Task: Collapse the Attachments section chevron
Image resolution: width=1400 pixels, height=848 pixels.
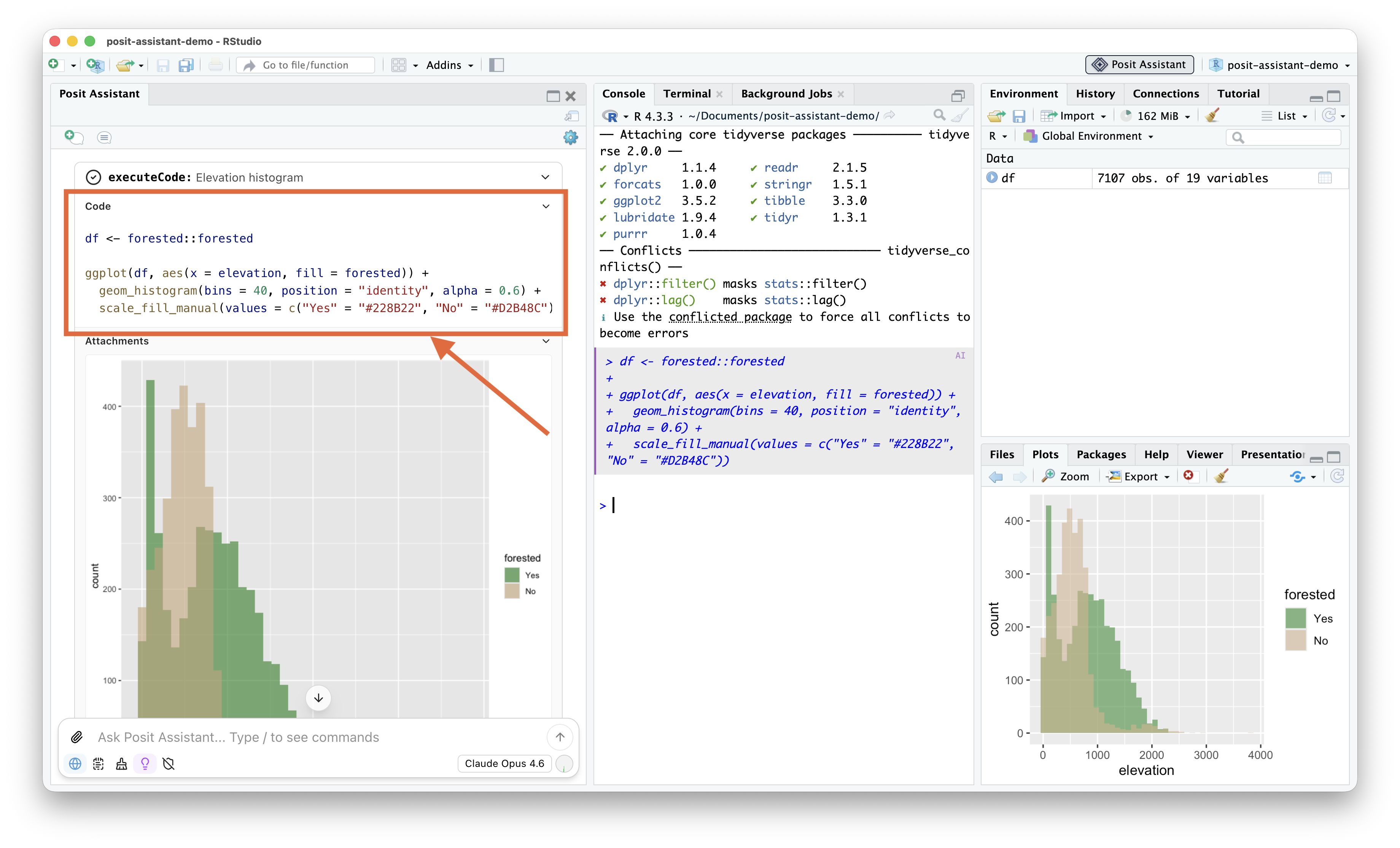Action: point(546,341)
